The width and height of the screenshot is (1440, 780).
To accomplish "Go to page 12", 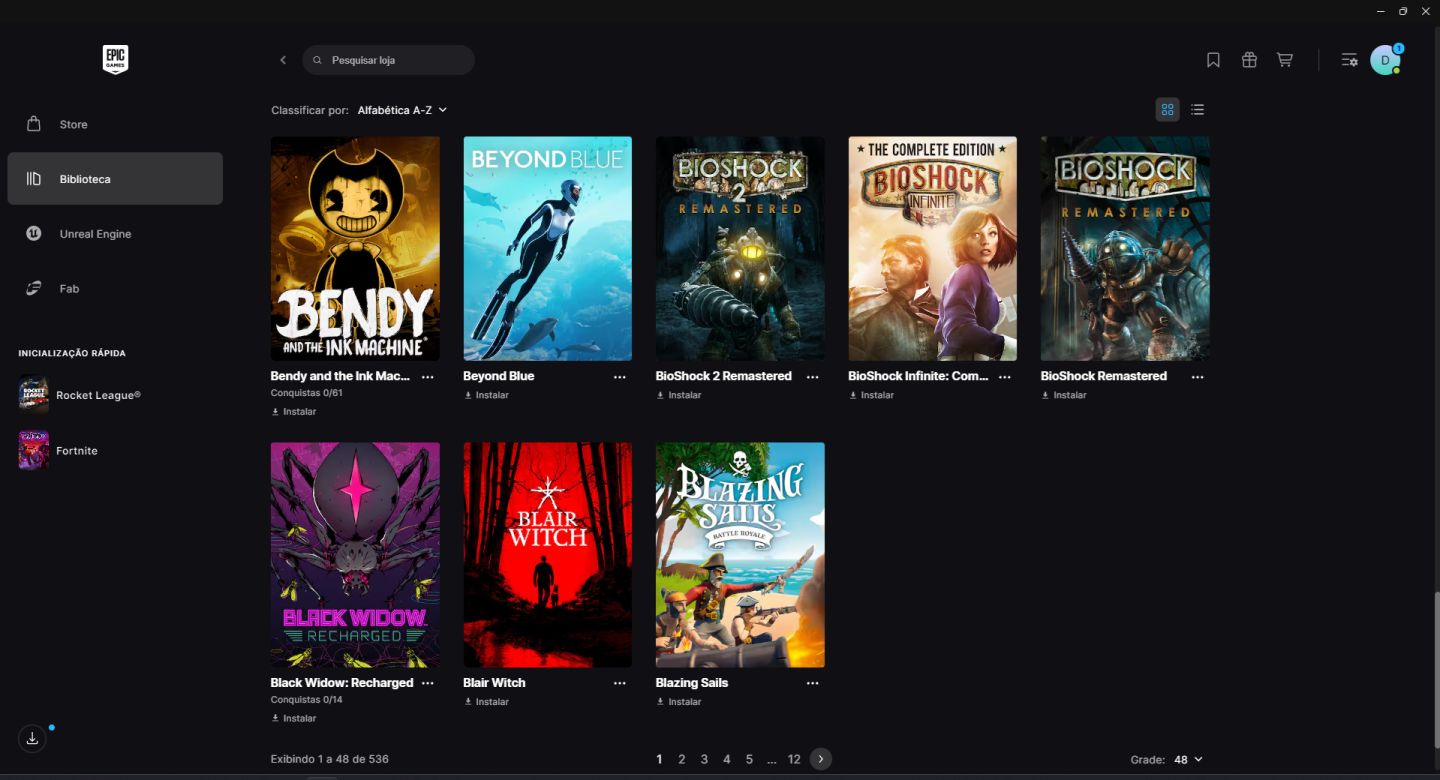I will (x=794, y=760).
